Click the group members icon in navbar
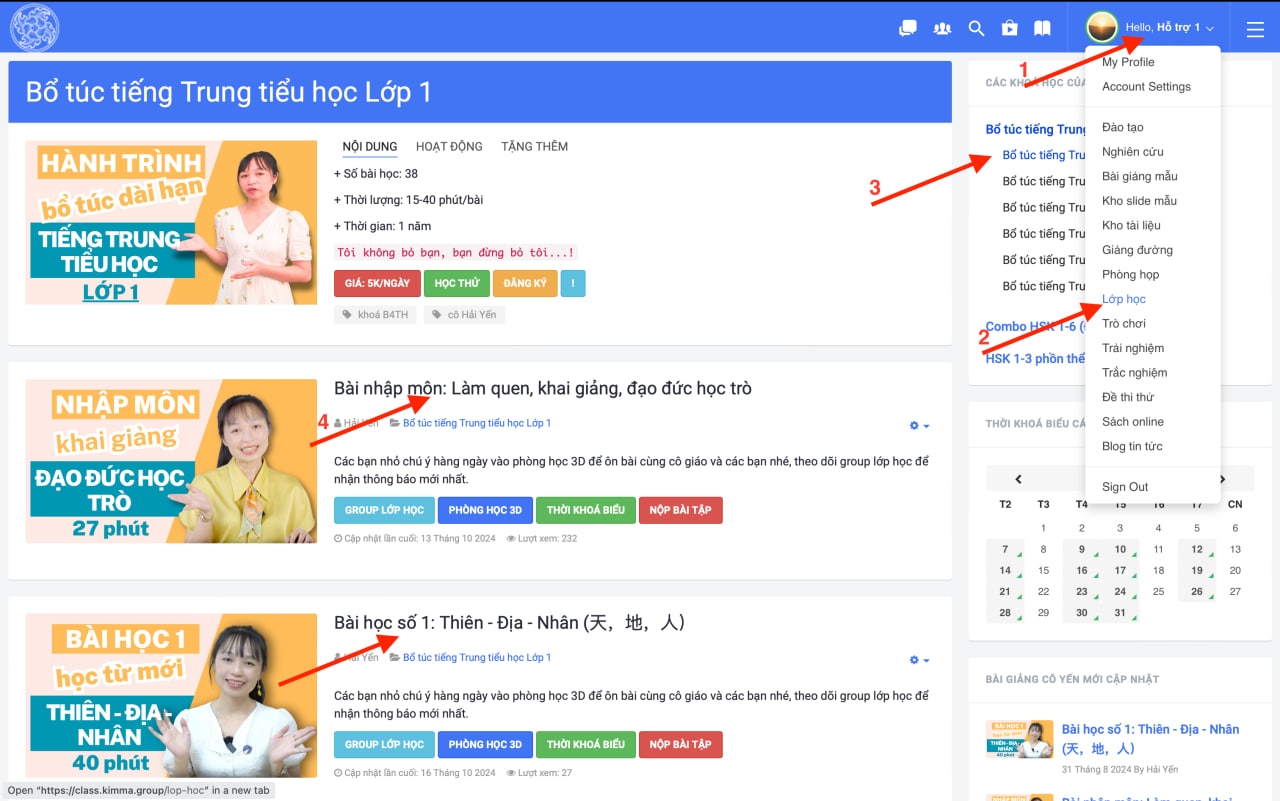The width and height of the screenshot is (1280, 801). [942, 28]
